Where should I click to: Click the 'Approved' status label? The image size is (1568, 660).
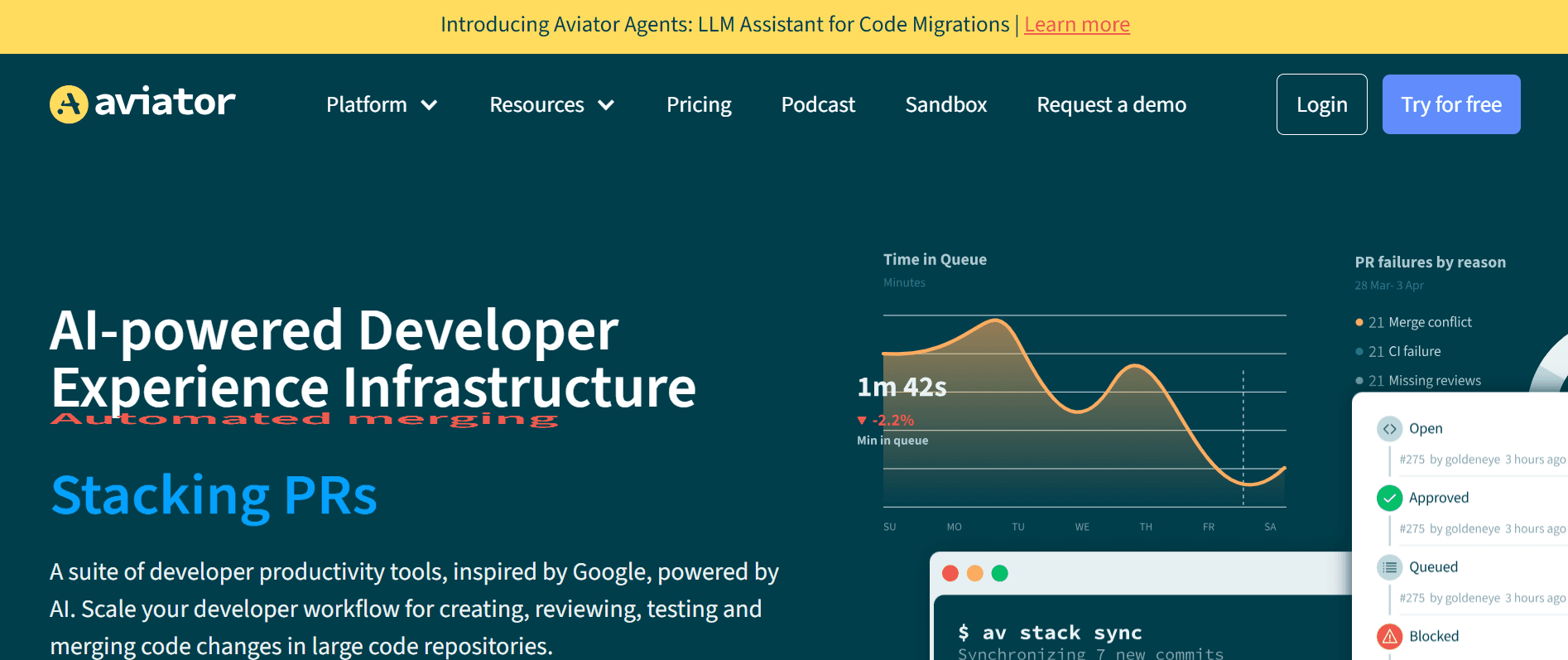pyautogui.click(x=1439, y=498)
